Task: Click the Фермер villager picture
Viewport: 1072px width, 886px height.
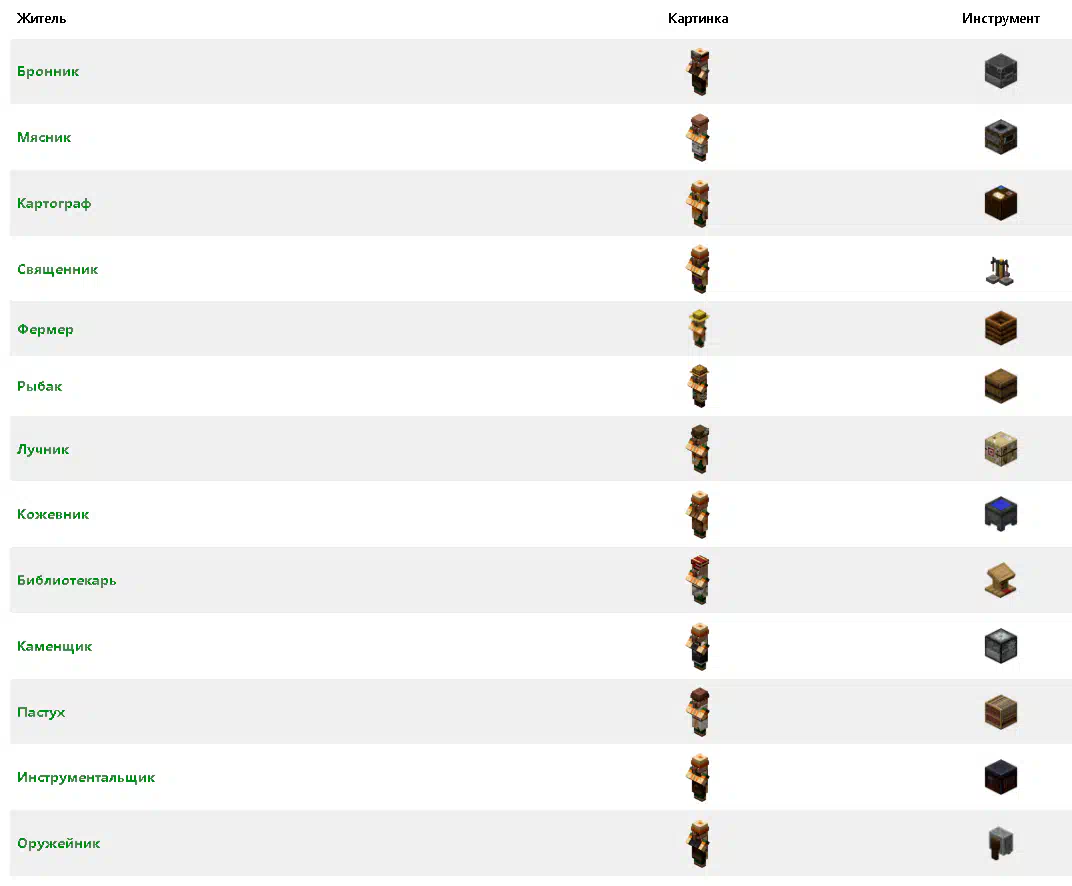Action: coord(698,329)
